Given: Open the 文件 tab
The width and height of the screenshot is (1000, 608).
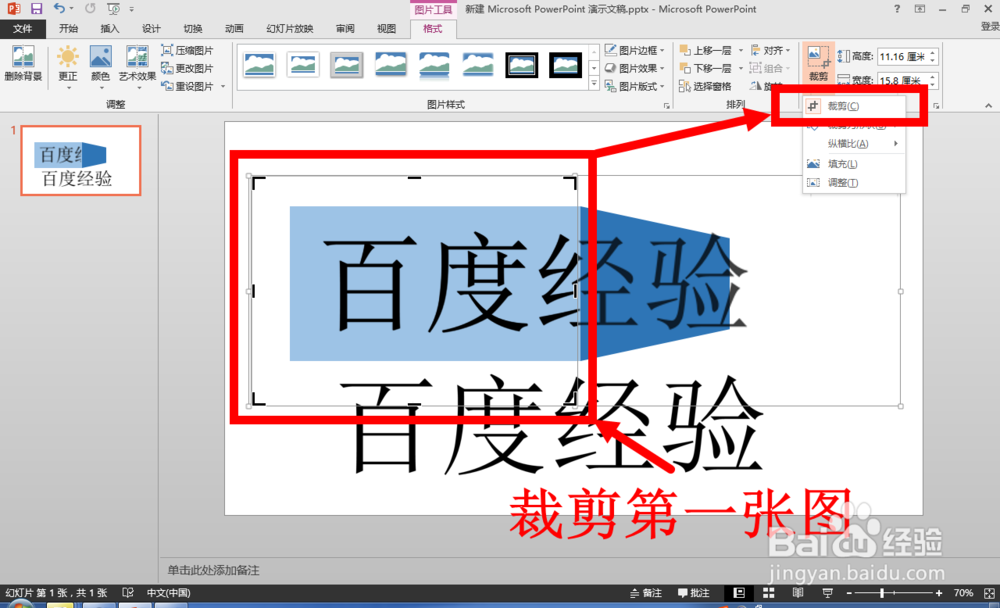Looking at the screenshot, I should 22,29.
